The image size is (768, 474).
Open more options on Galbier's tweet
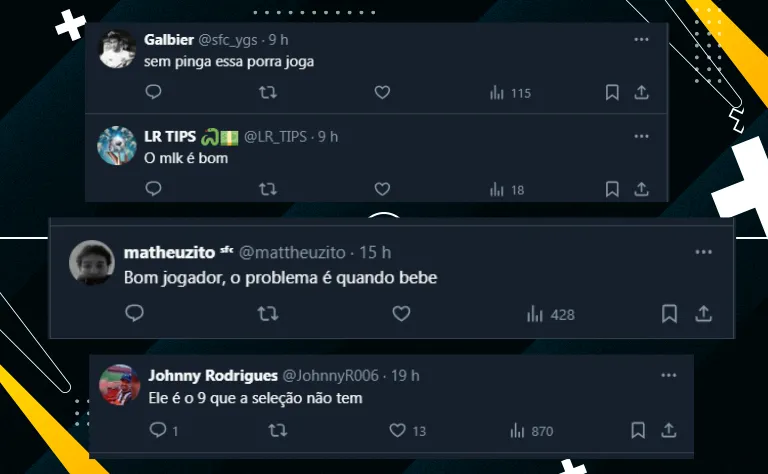[x=641, y=40]
